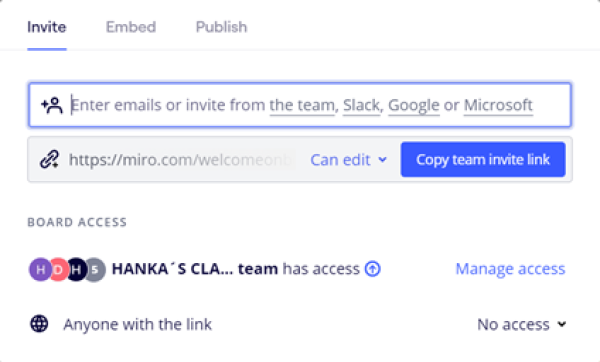Click the dark navy H avatar
The height and width of the screenshot is (362, 600).
[x=76, y=269]
